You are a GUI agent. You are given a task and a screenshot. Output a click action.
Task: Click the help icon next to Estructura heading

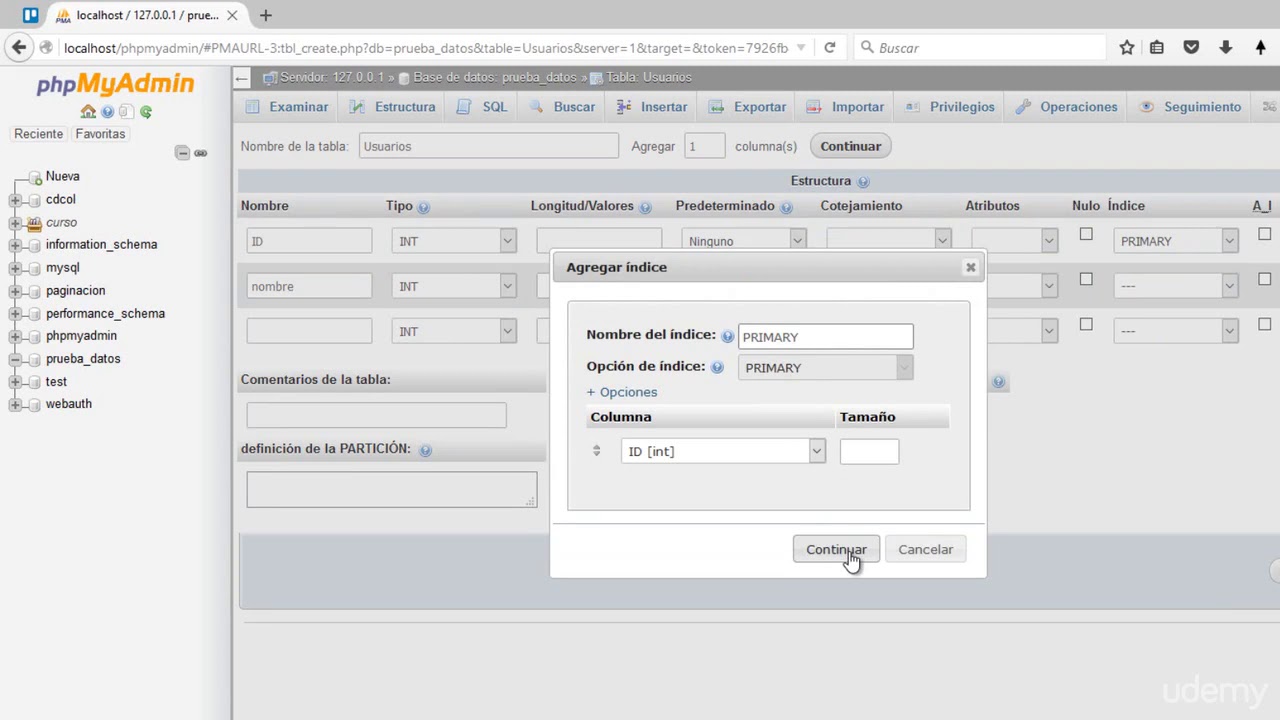tap(863, 182)
